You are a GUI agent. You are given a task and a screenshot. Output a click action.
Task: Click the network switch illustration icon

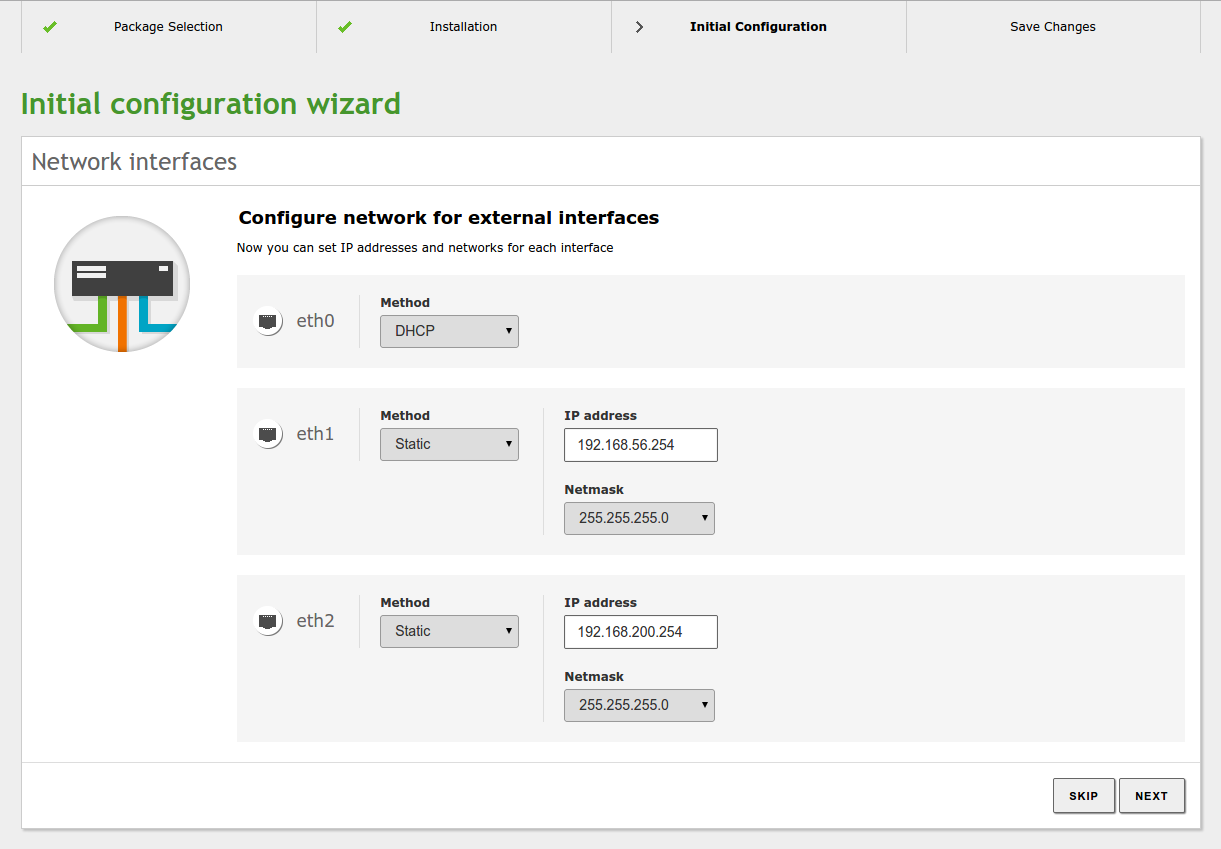click(122, 284)
